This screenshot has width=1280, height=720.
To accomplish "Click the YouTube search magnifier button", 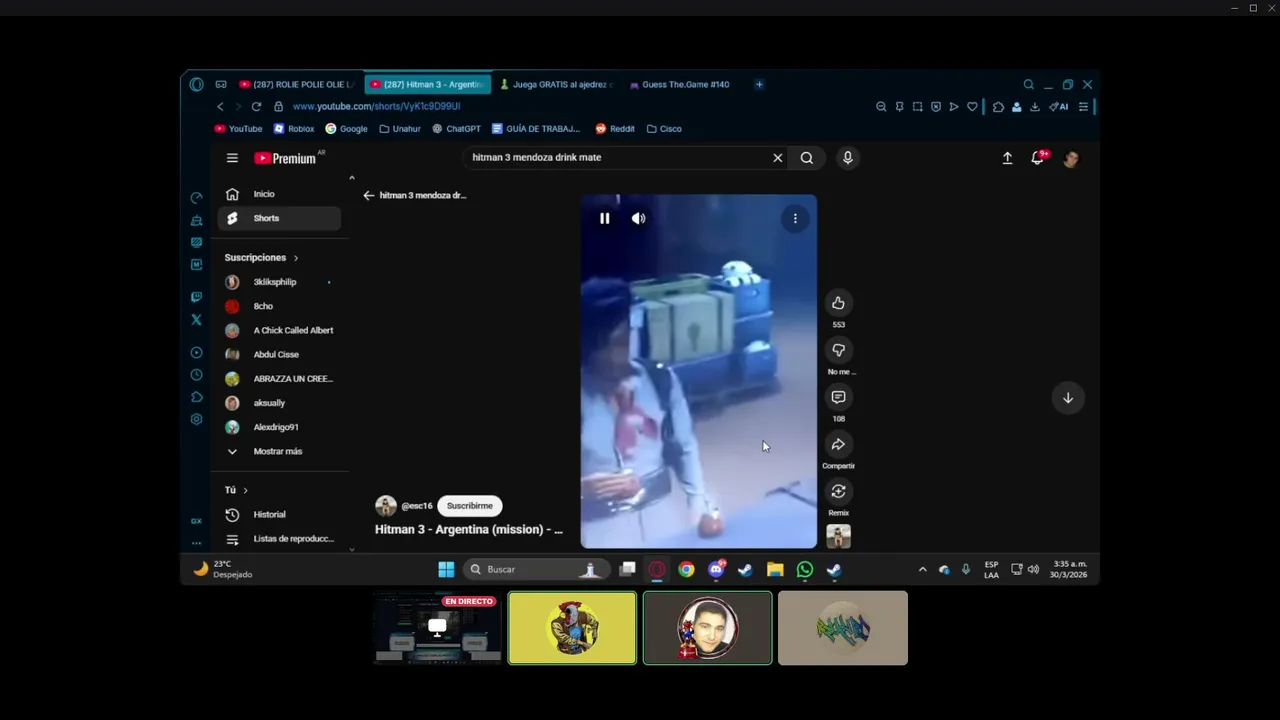I will click(806, 158).
